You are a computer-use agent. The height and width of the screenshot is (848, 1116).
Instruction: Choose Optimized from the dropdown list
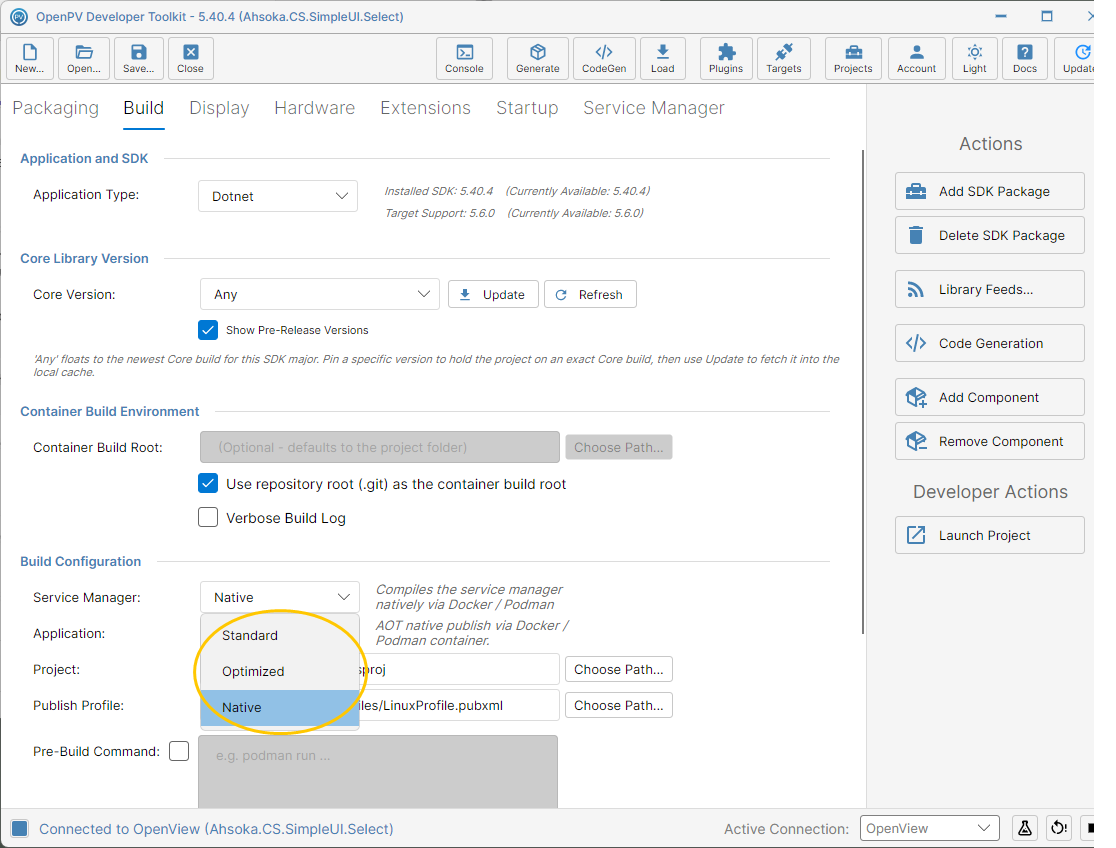tap(280, 671)
